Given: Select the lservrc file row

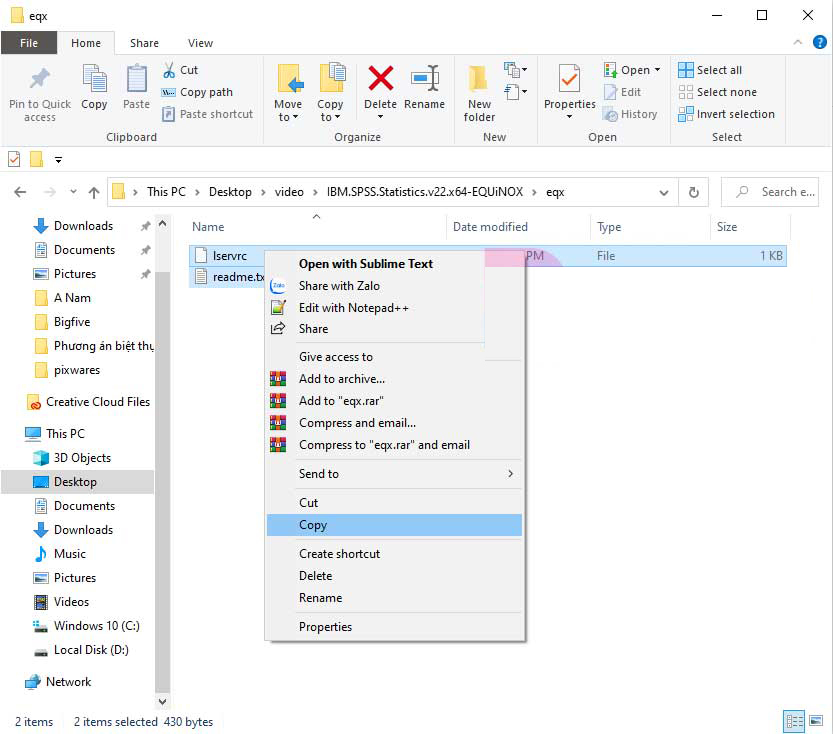Looking at the screenshot, I should (487, 256).
